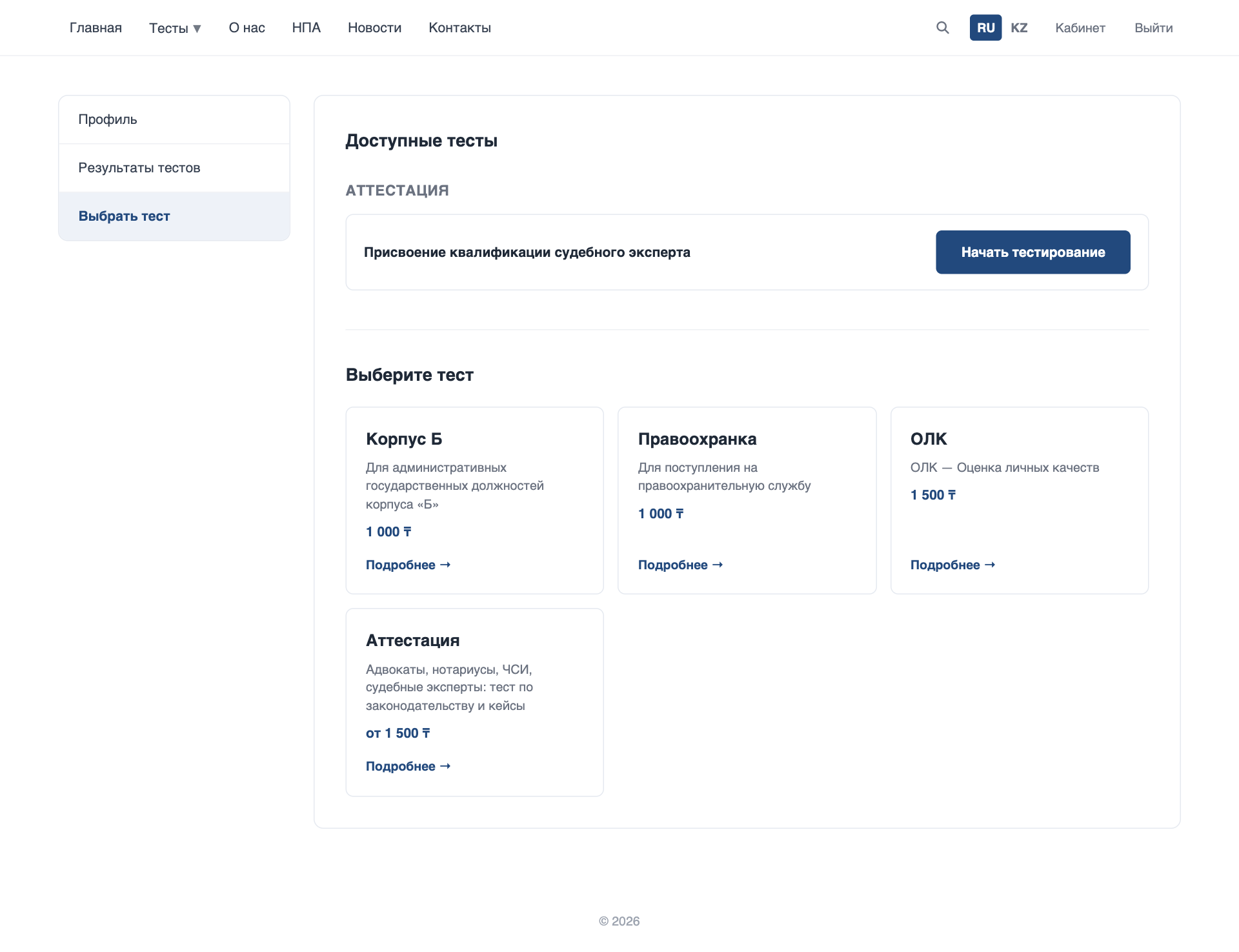Image resolution: width=1239 pixels, height=952 pixels.
Task: Open the О нас page
Action: pyautogui.click(x=247, y=28)
